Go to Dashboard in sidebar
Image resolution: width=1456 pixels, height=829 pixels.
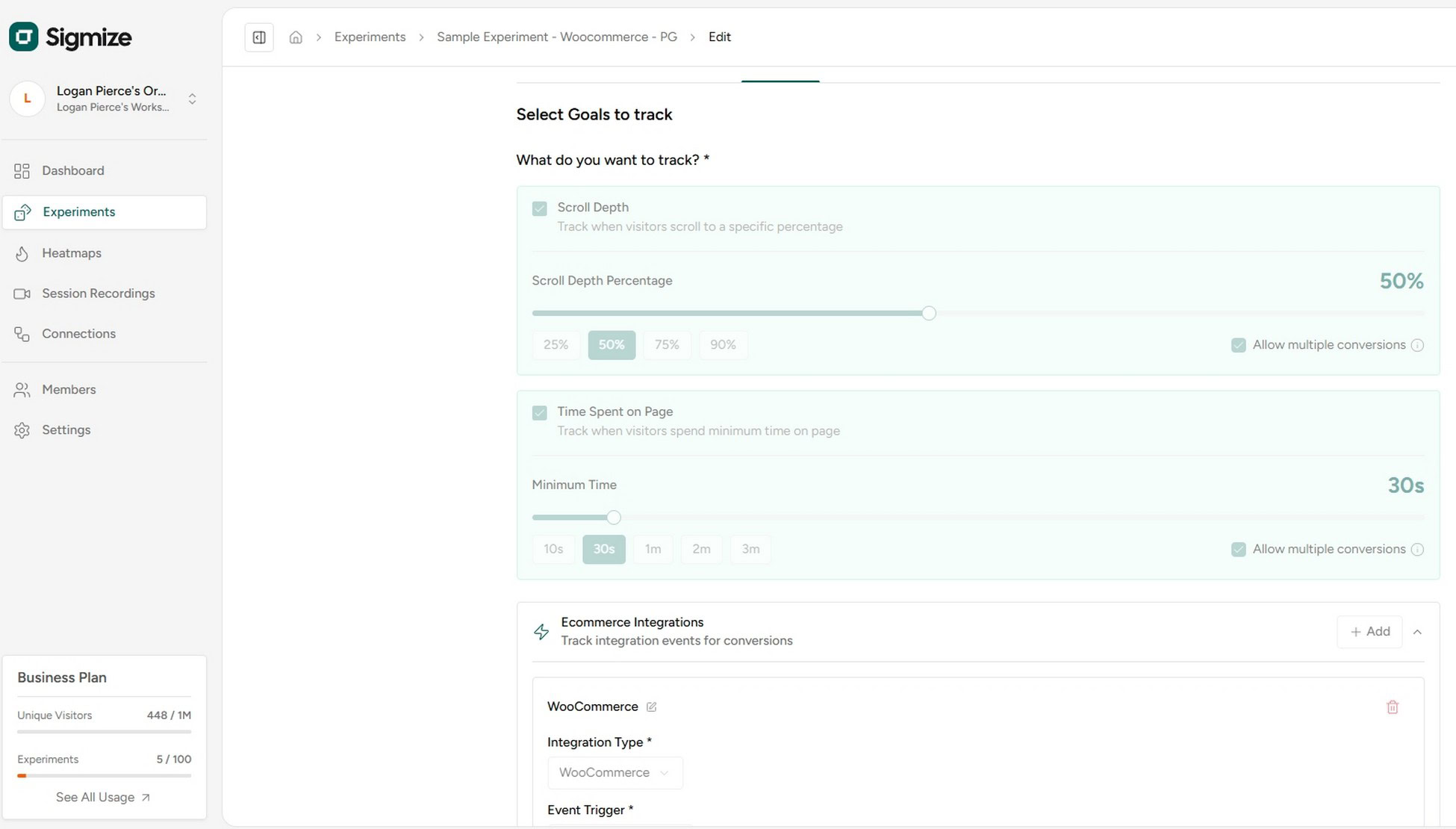pyautogui.click(x=72, y=171)
